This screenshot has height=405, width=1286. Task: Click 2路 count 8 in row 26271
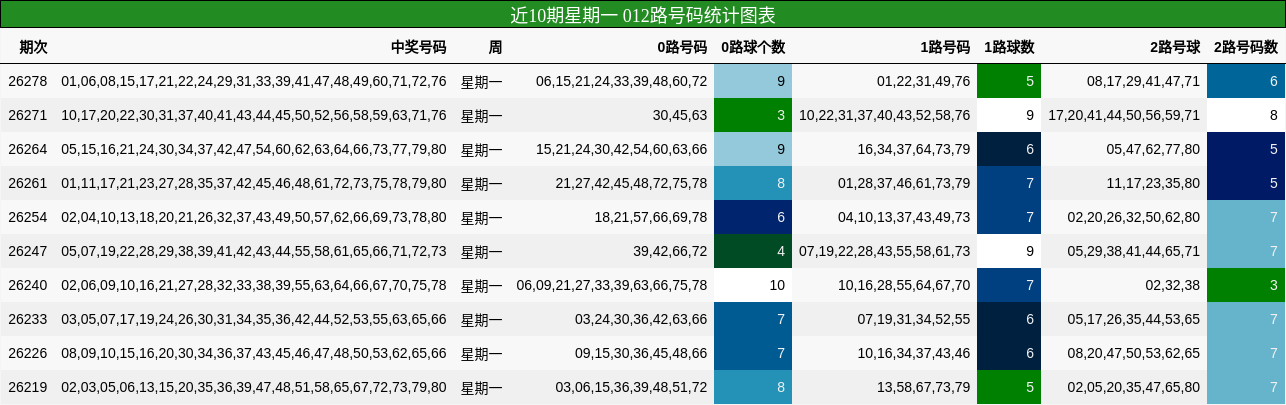(x=1246, y=115)
